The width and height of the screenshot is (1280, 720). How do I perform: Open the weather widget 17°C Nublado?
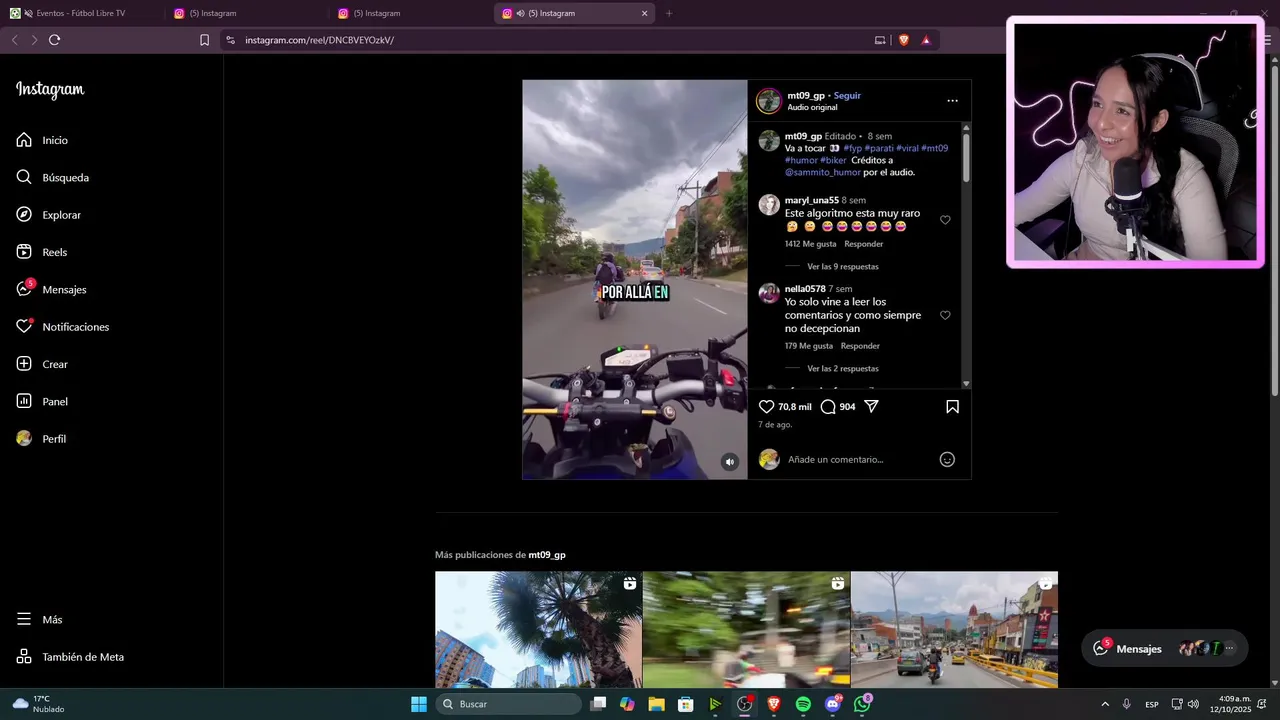click(x=38, y=704)
